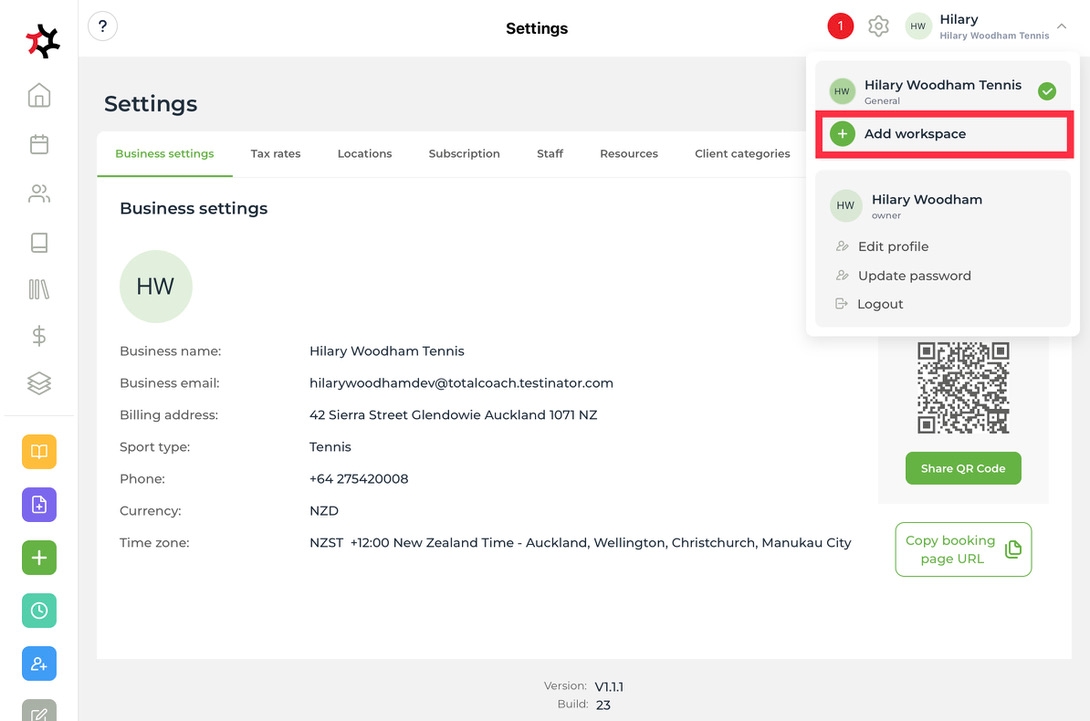This screenshot has width=1090, height=721.
Task: Click the teal clock icon button
Action: (39, 610)
